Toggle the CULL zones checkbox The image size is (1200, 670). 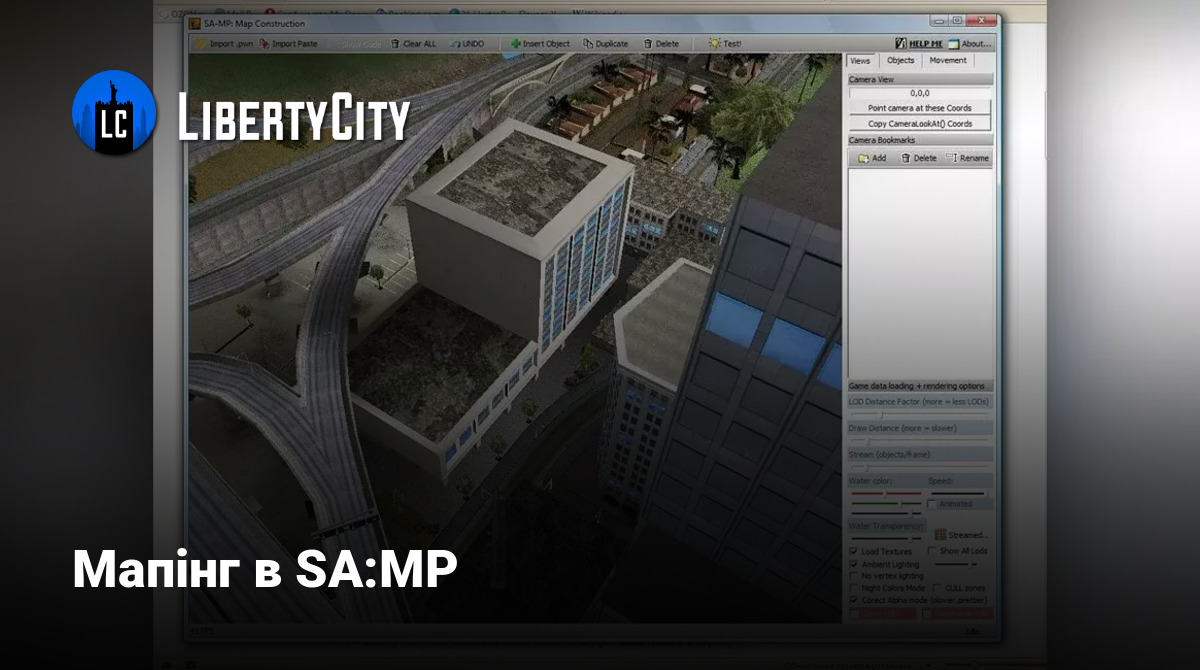pos(936,588)
